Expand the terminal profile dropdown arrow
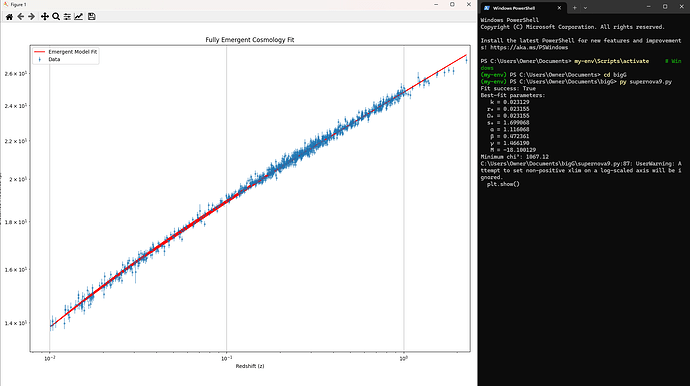 coord(585,8)
